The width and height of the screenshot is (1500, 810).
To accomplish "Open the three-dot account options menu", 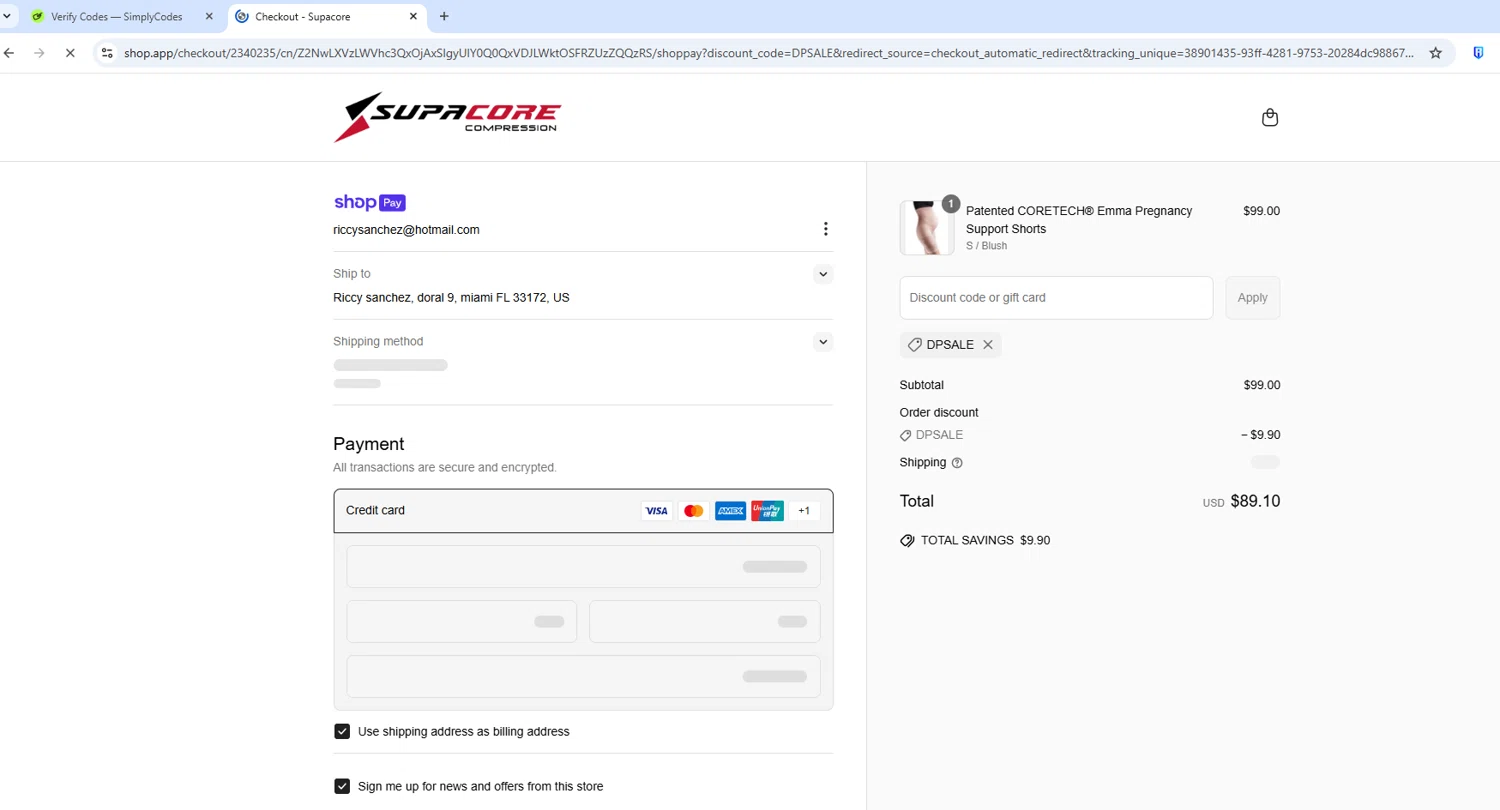I will click(x=825, y=229).
